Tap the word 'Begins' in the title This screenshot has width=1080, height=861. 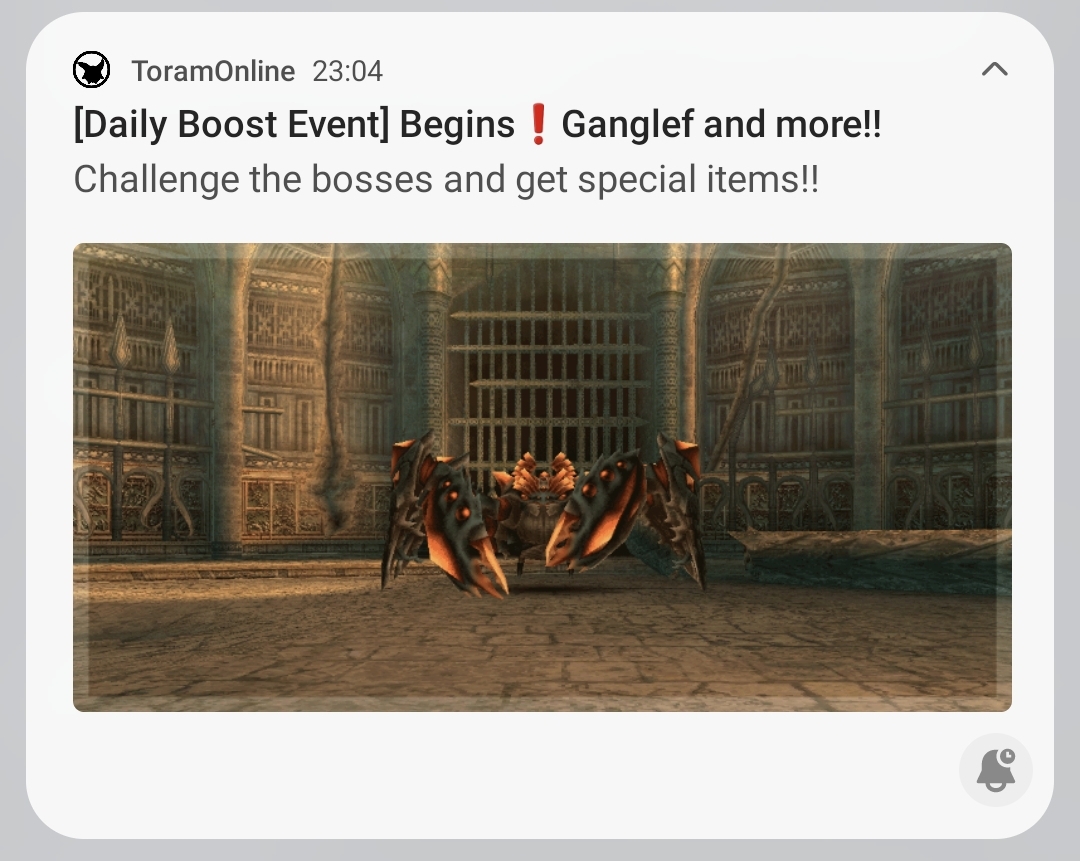click(457, 125)
